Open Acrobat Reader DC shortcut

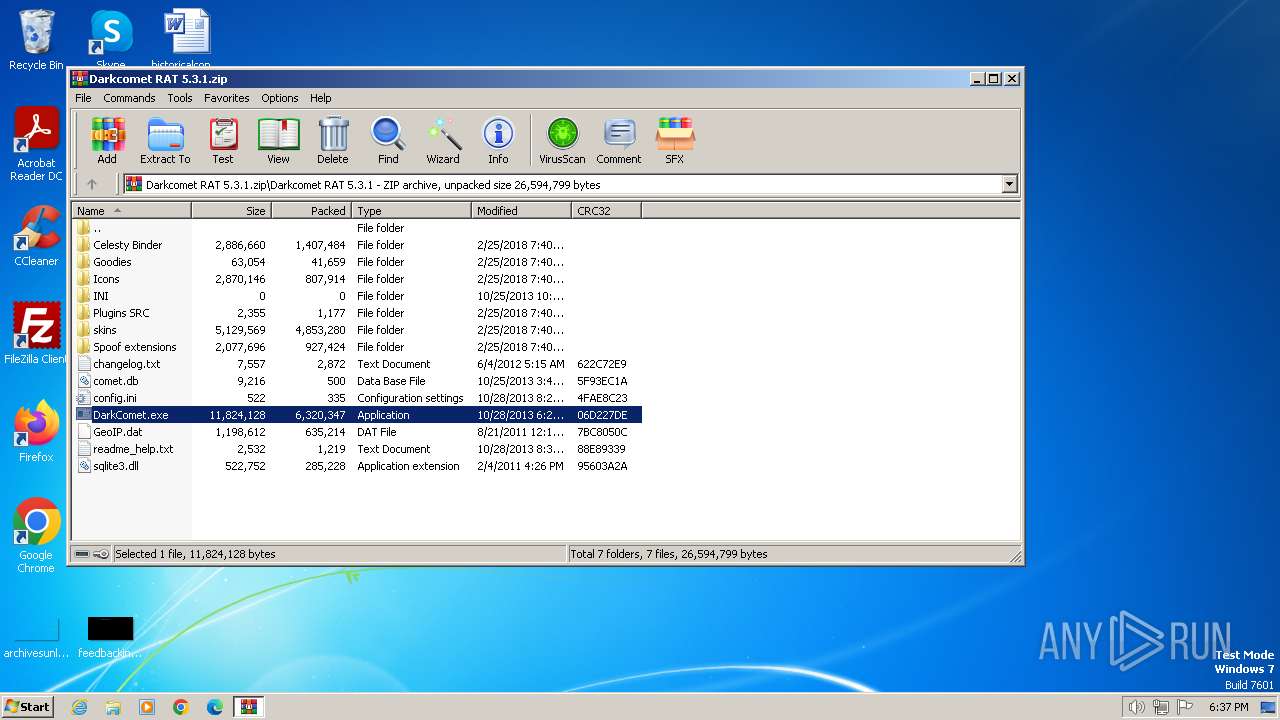point(36,144)
